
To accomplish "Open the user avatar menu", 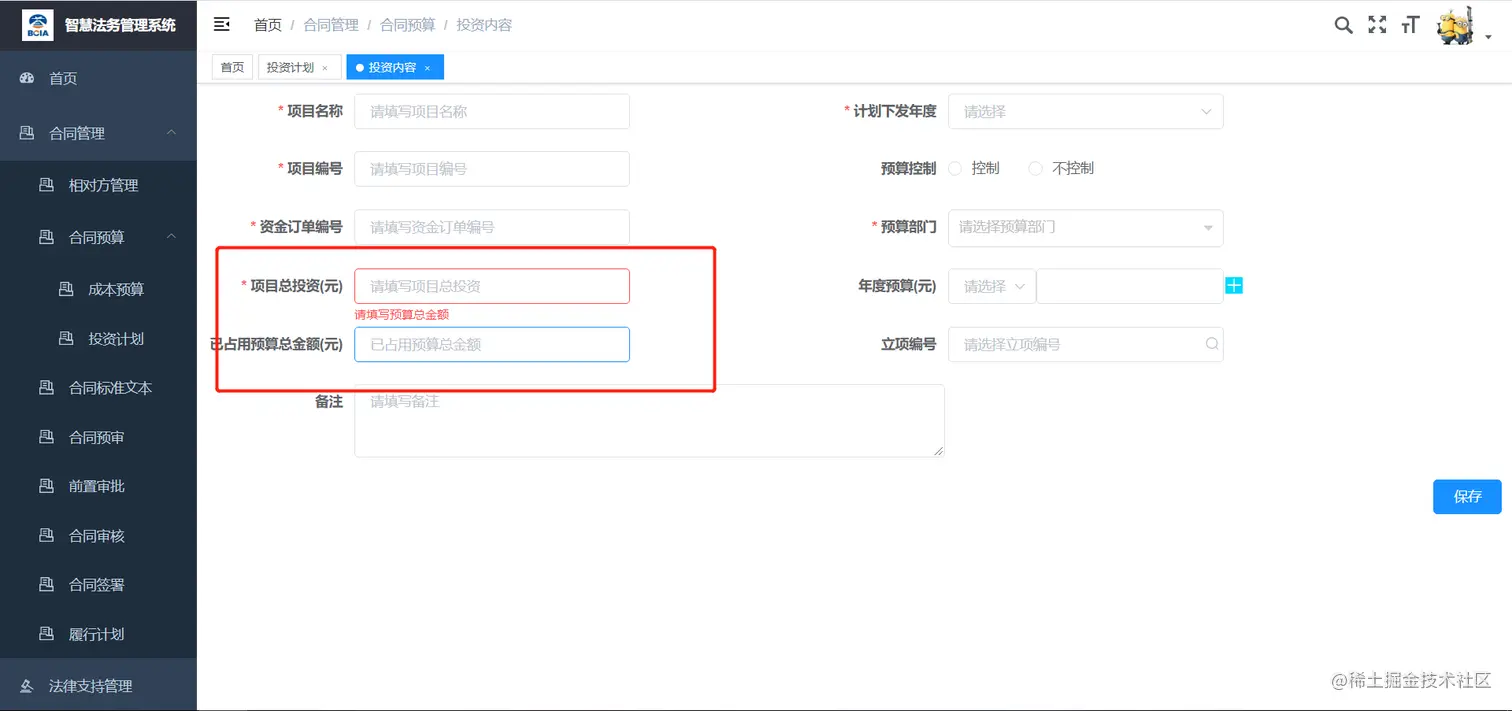I will tap(1455, 25).
